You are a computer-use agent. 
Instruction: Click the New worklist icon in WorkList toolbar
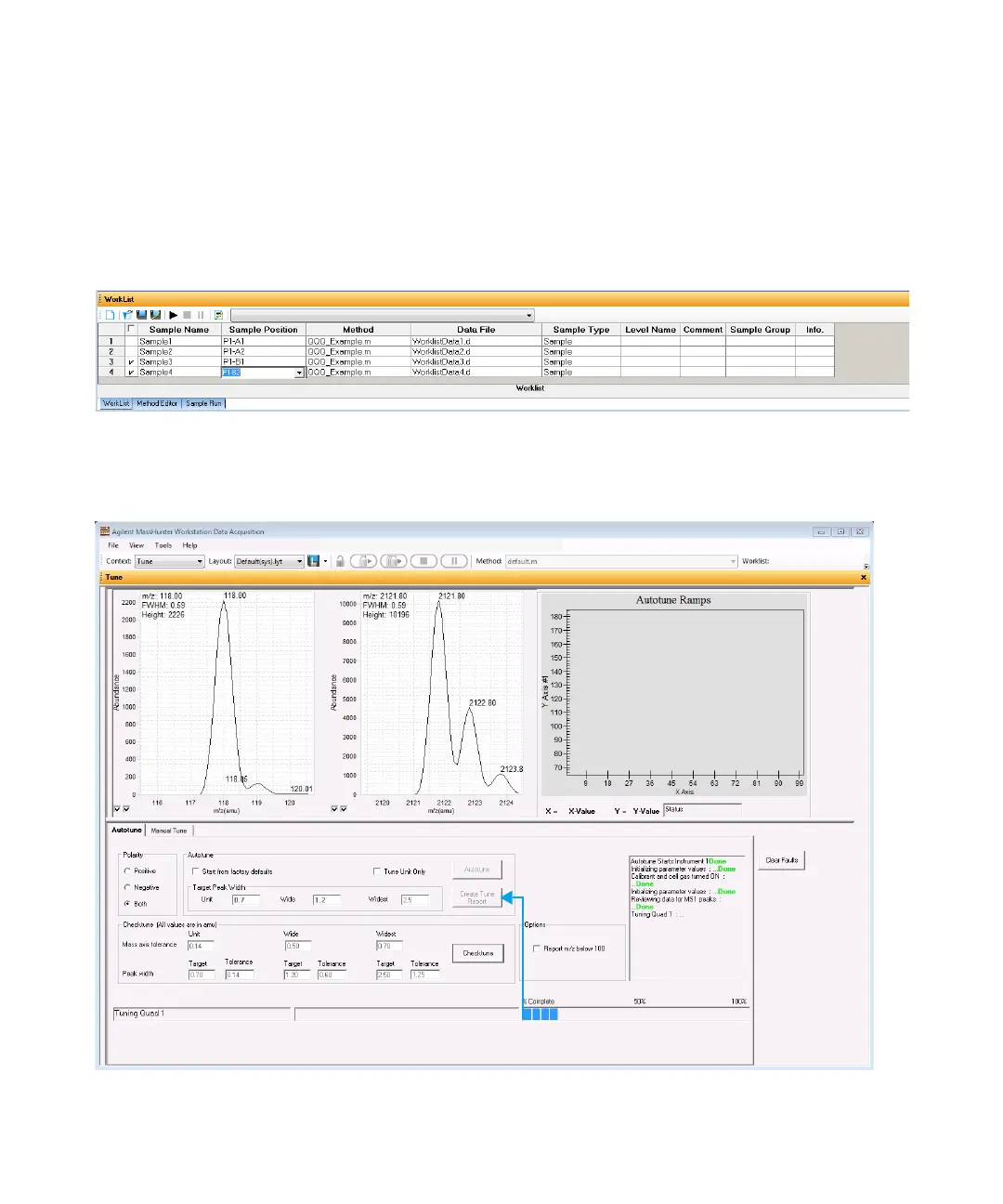tap(110, 315)
